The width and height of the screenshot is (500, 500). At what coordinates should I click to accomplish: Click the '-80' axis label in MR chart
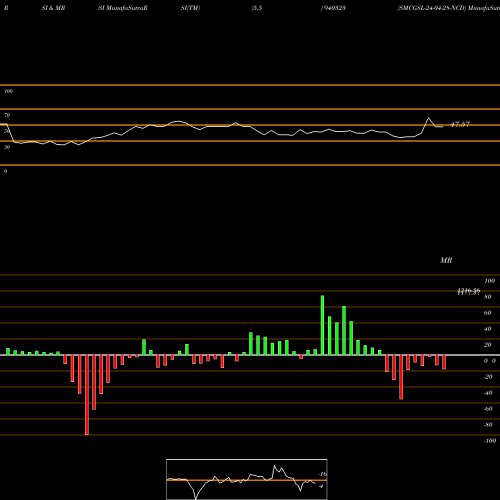pos(488,425)
